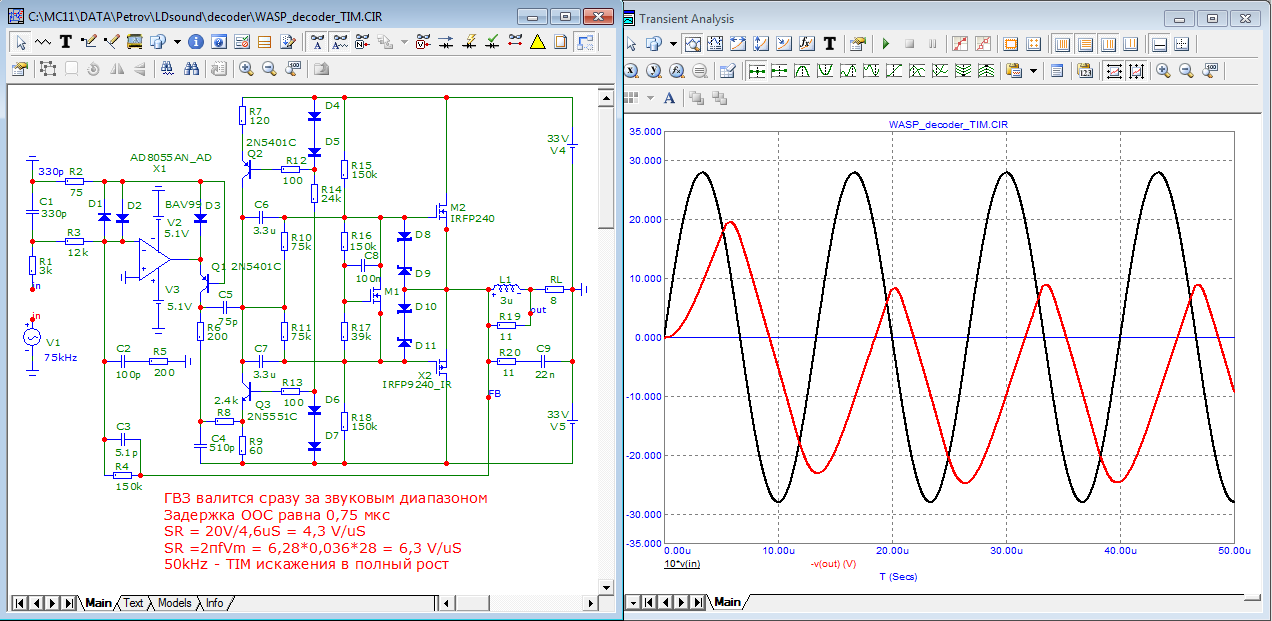Open the Models tab
Screen dimensions: 1272x621
point(174,603)
